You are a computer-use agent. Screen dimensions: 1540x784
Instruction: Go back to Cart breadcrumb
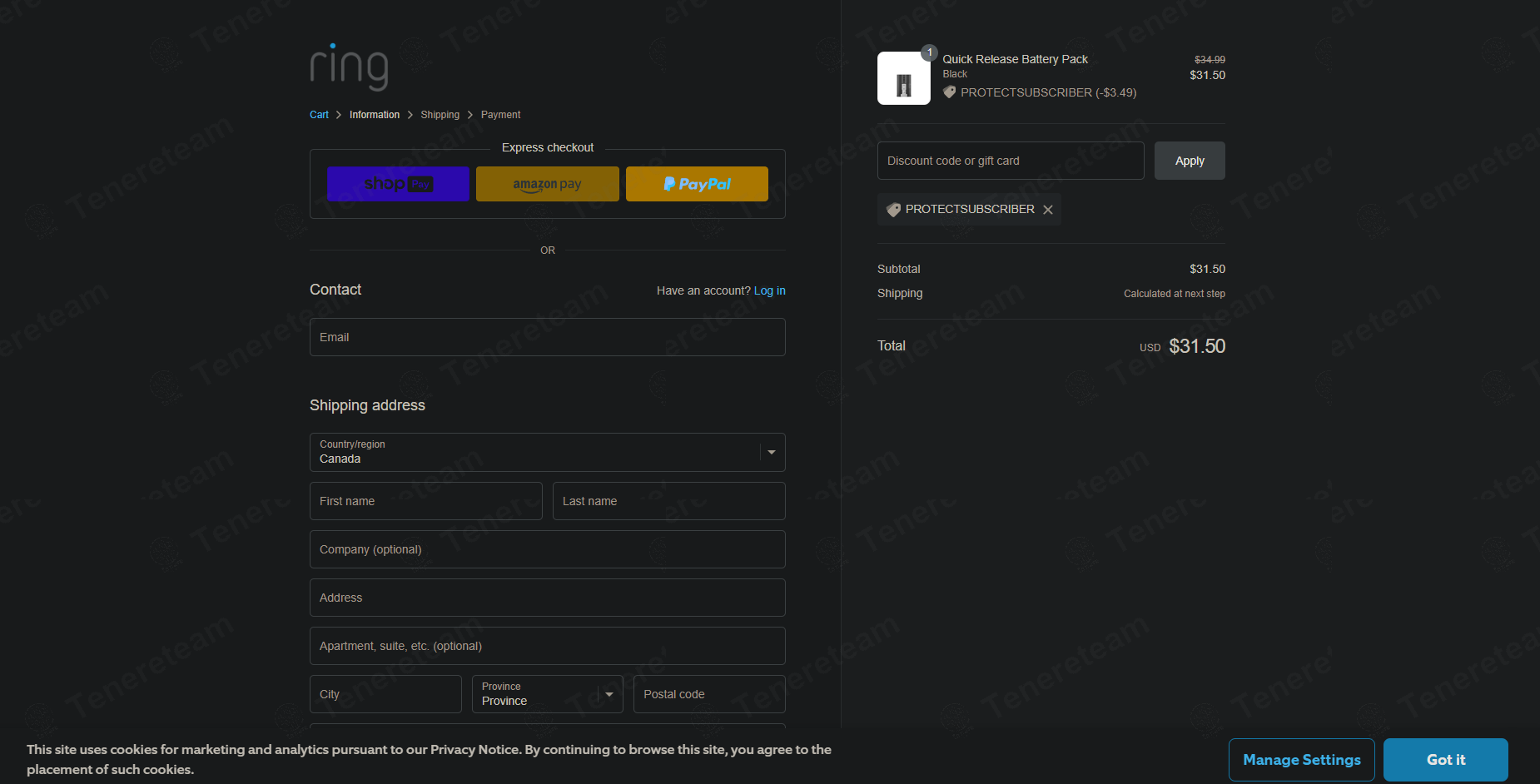pyautogui.click(x=319, y=115)
